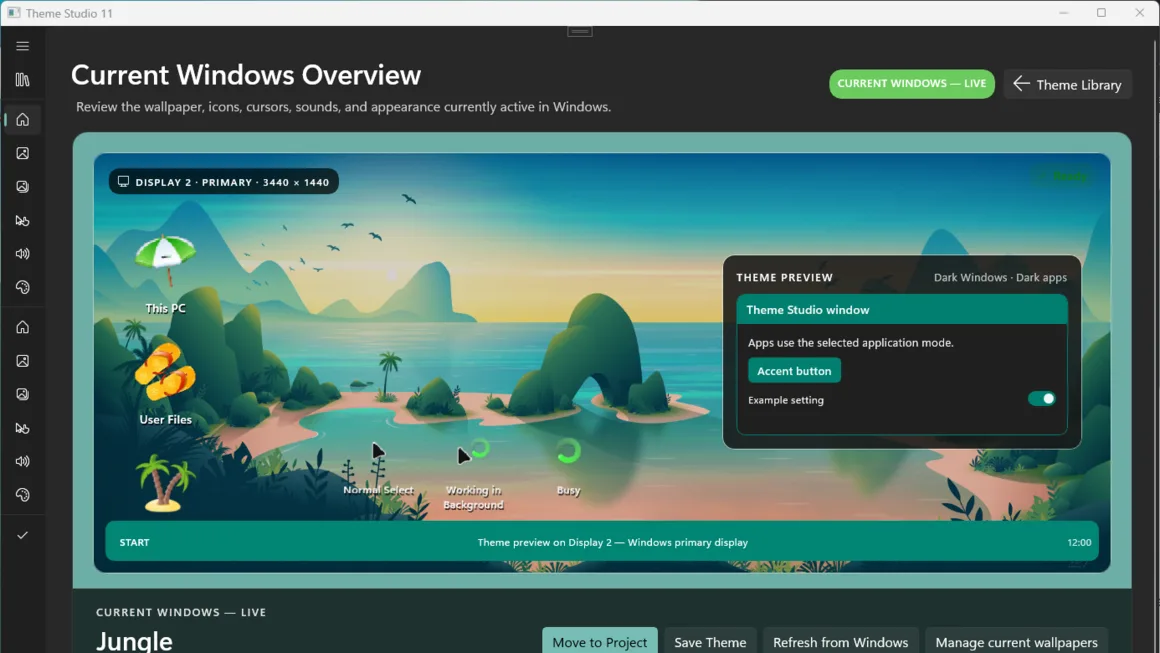Click the 'Current Windows Overview' heading
The image size is (1160, 653).
(246, 75)
